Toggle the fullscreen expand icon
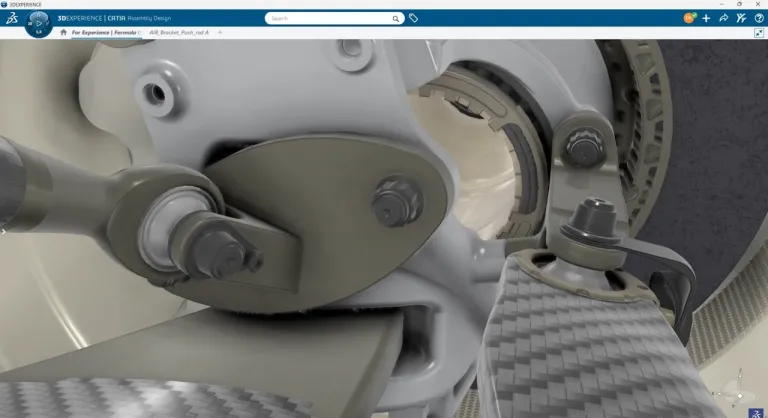768x418 pixels. pyautogui.click(x=759, y=33)
